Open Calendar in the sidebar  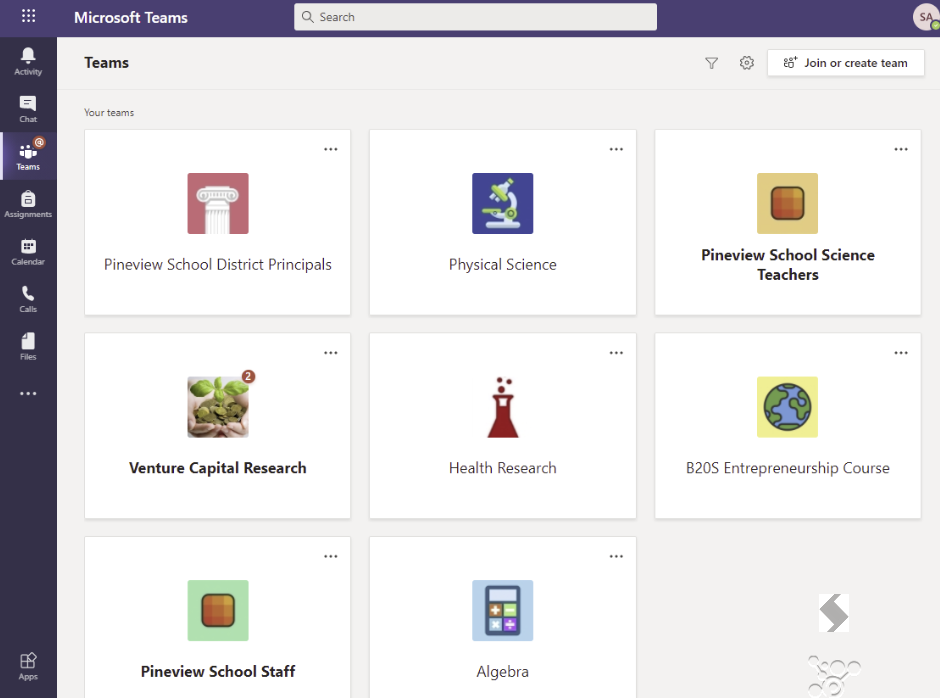28,252
